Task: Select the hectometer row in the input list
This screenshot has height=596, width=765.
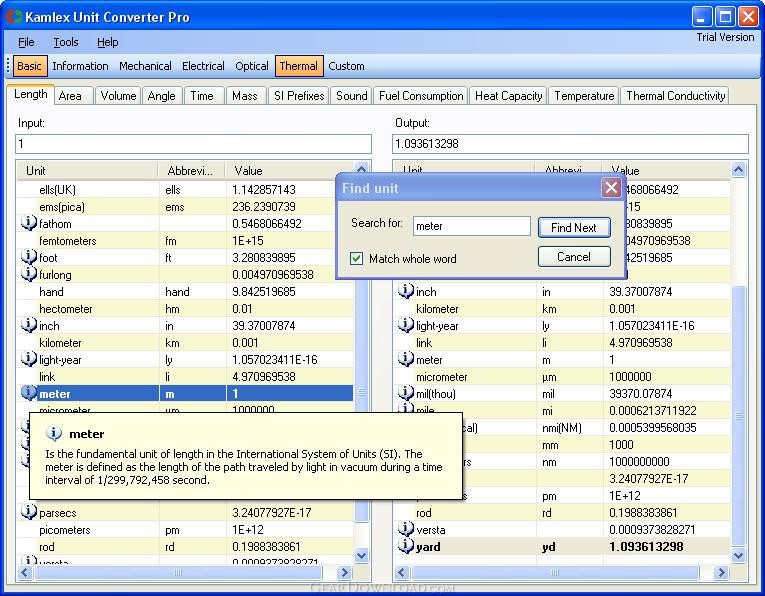Action: [x=185, y=308]
